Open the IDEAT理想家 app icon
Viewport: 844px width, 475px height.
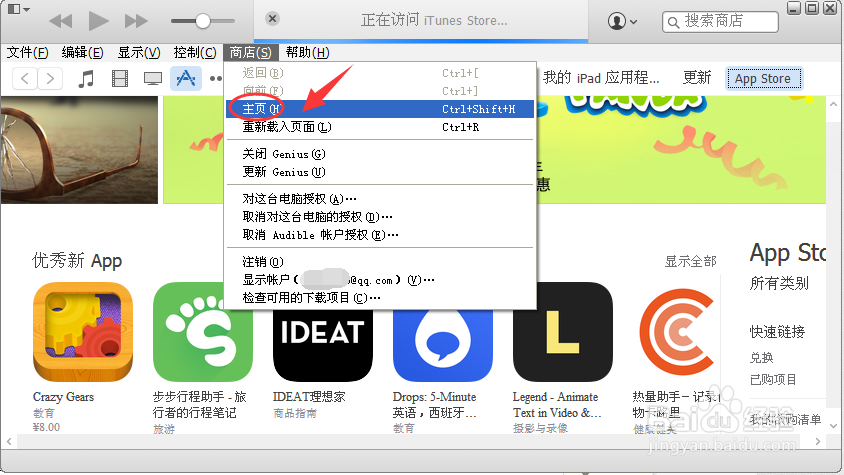coord(323,346)
